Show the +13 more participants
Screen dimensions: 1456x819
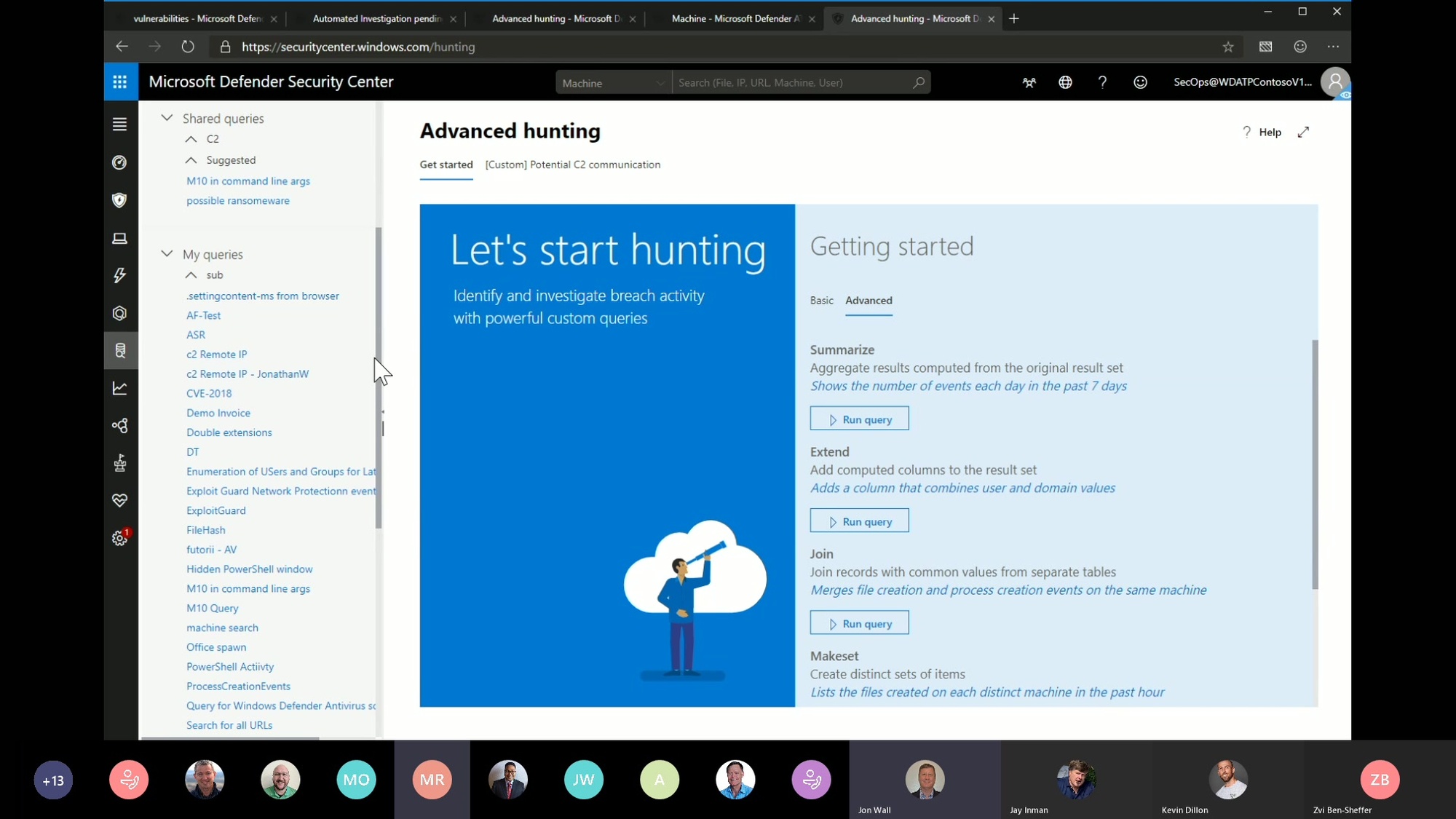point(53,780)
